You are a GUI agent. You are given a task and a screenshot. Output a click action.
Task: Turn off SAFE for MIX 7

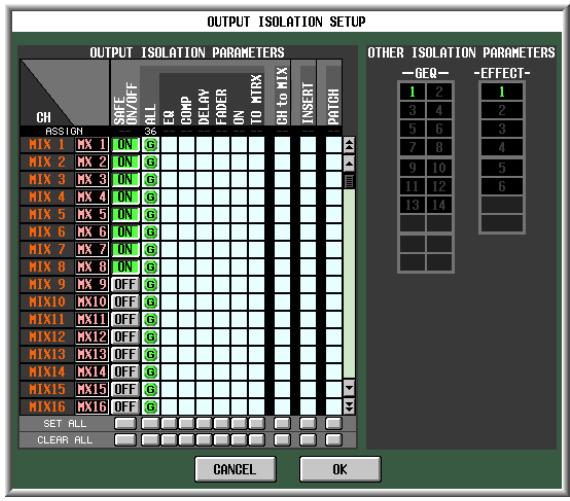125,249
